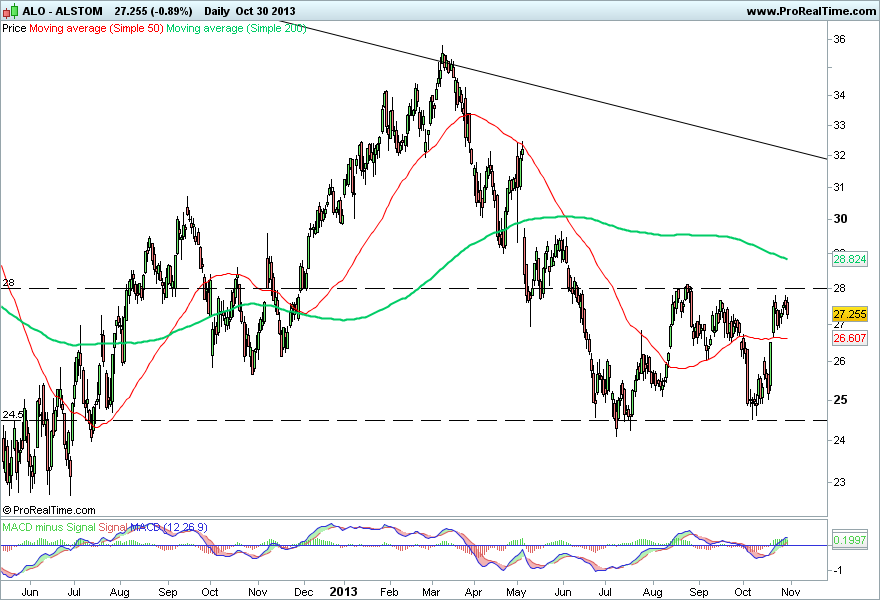Click the 33 price axis label
The height and width of the screenshot is (600, 880).
(840, 125)
